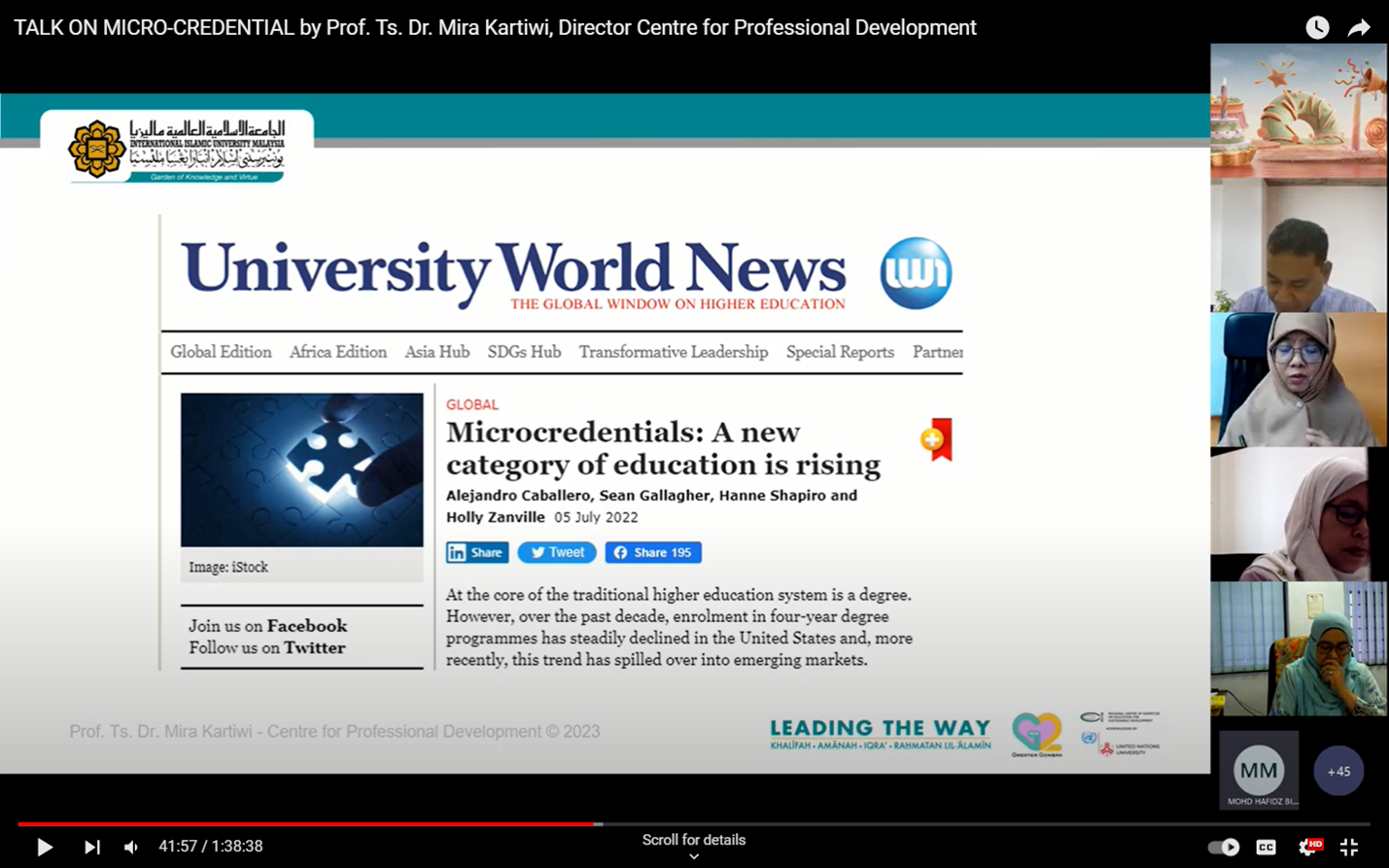Click the video title text

pos(495,27)
